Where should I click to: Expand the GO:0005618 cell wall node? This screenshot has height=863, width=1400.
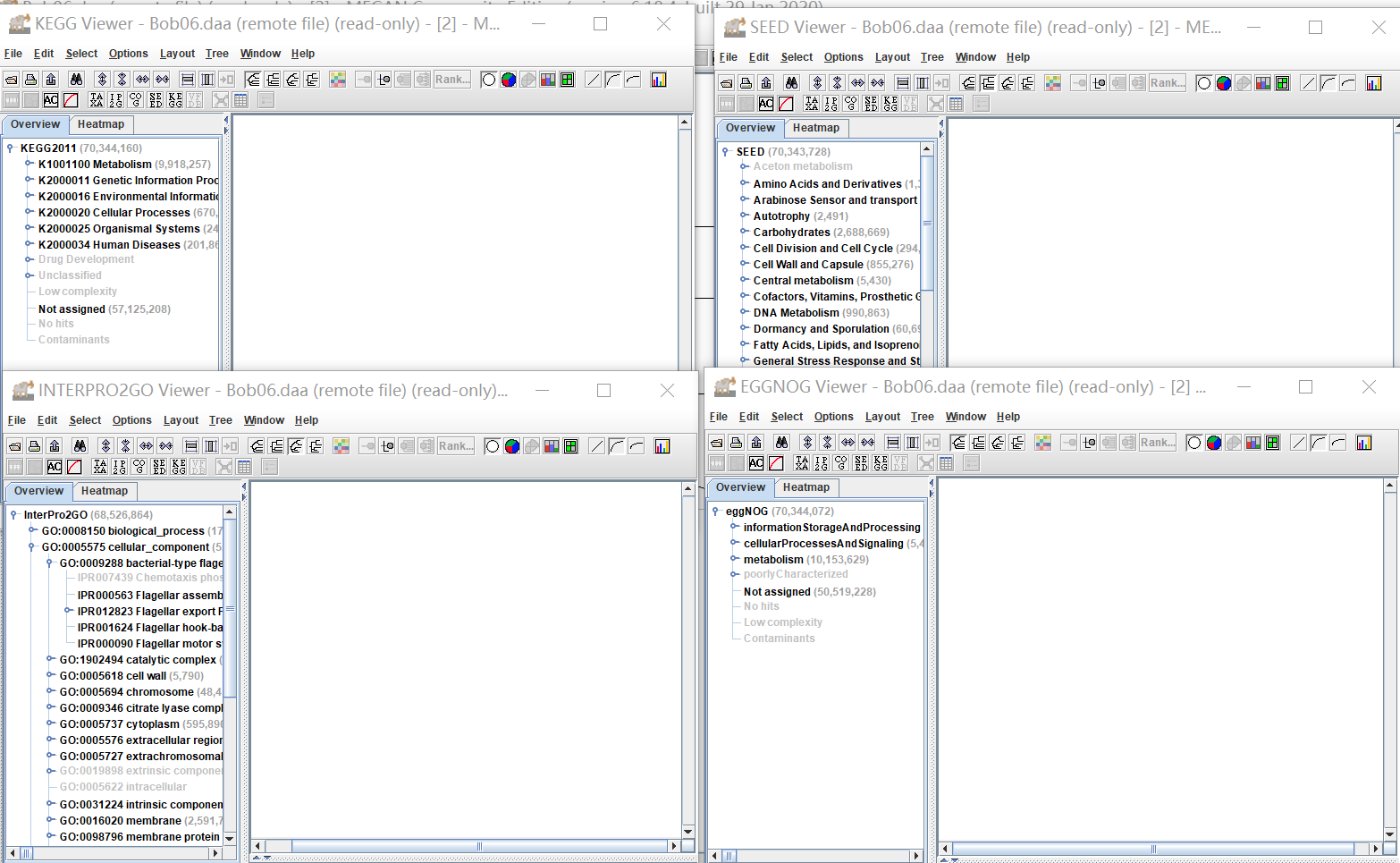tap(50, 675)
